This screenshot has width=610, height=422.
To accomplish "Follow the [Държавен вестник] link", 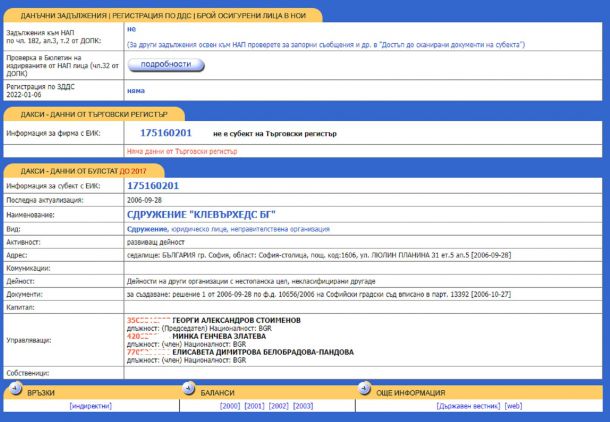I will 468,406.
